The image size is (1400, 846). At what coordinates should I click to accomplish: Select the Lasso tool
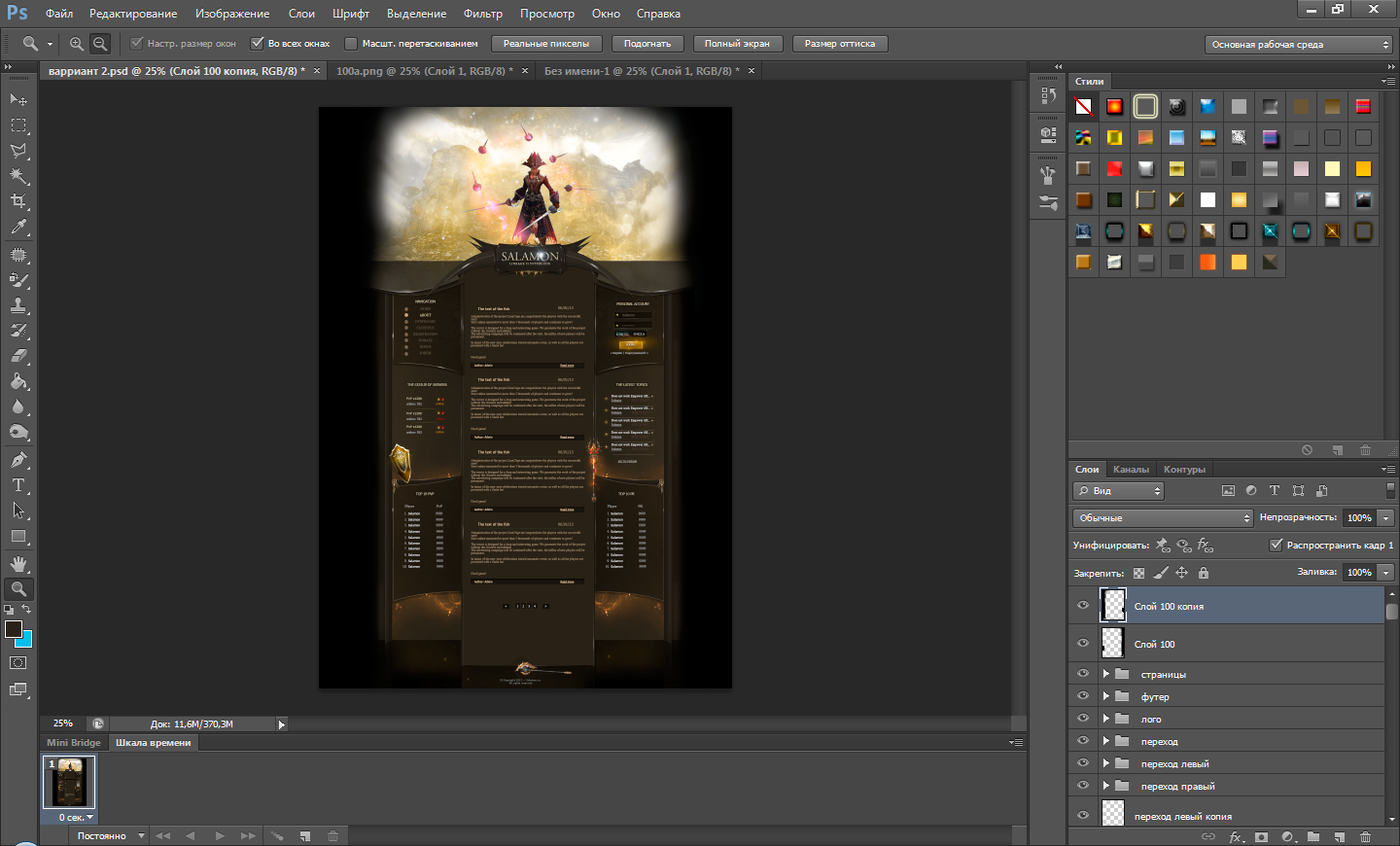coord(18,150)
